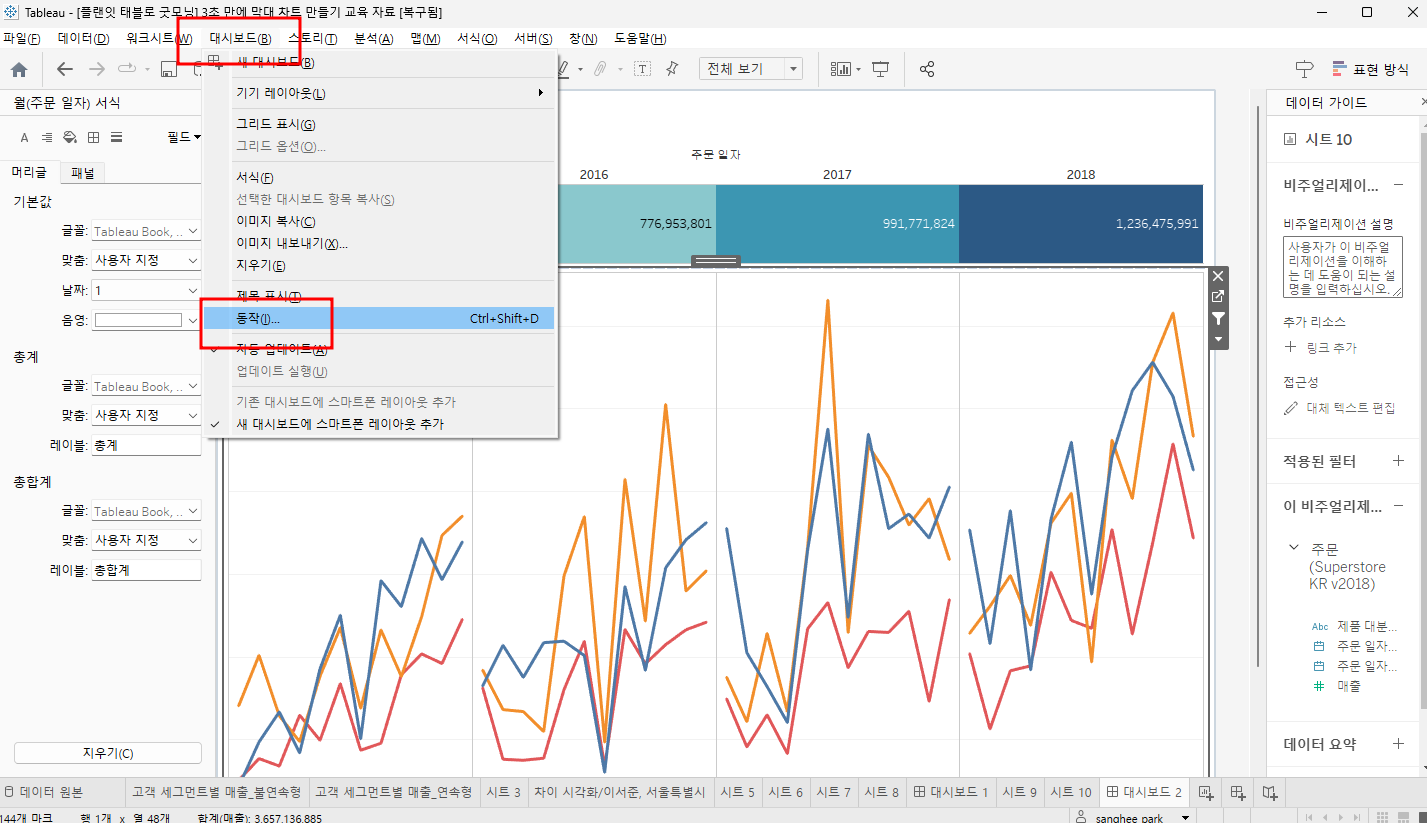Viewport: 1427px width, 823px height.
Task: Click the pin fix-axes icon in toolbar
Action: (672, 69)
